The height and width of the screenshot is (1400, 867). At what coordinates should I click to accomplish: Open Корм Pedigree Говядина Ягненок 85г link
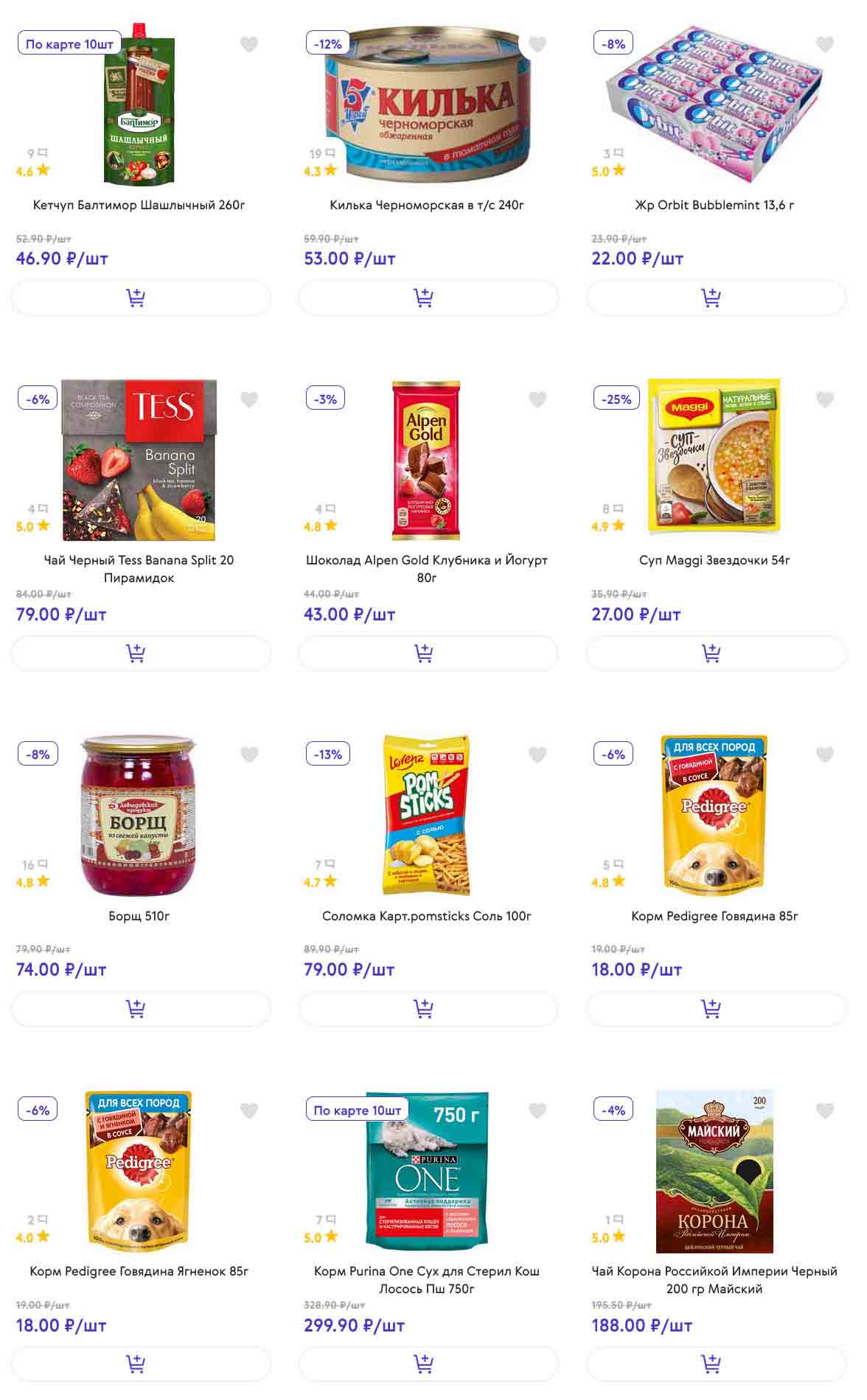(139, 1271)
